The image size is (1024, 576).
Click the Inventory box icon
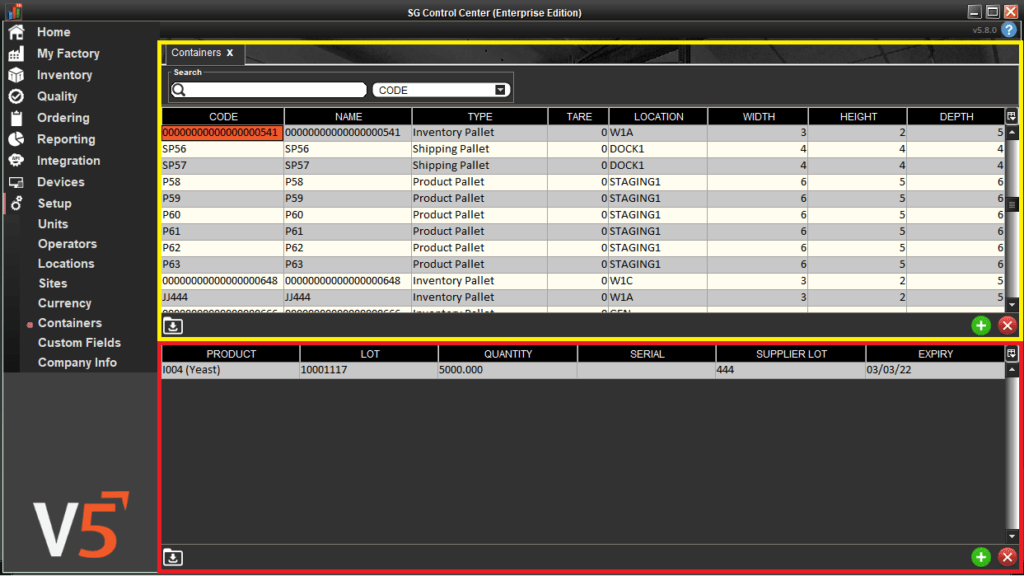pyautogui.click(x=16, y=75)
